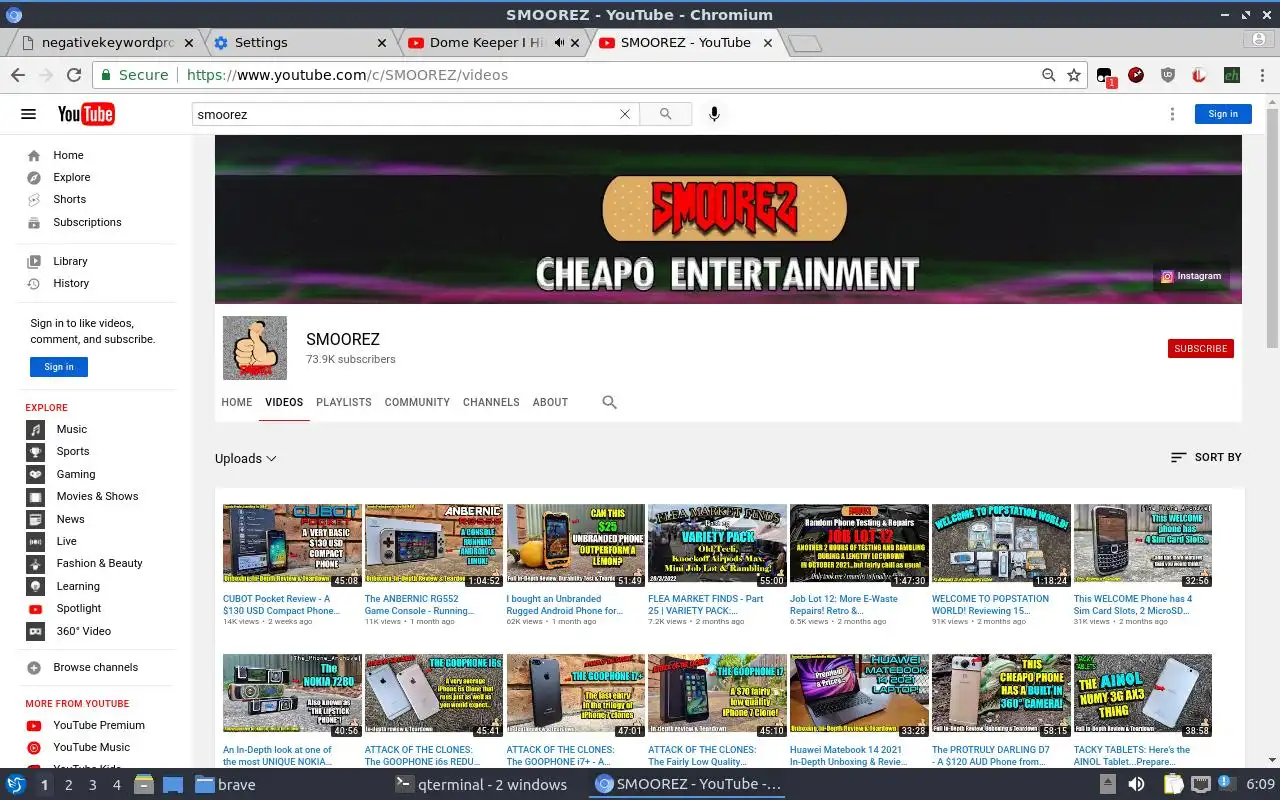Viewport: 1280px width, 800px height.
Task: Open the YouTube hamburger guide menu
Action: [x=28, y=114]
